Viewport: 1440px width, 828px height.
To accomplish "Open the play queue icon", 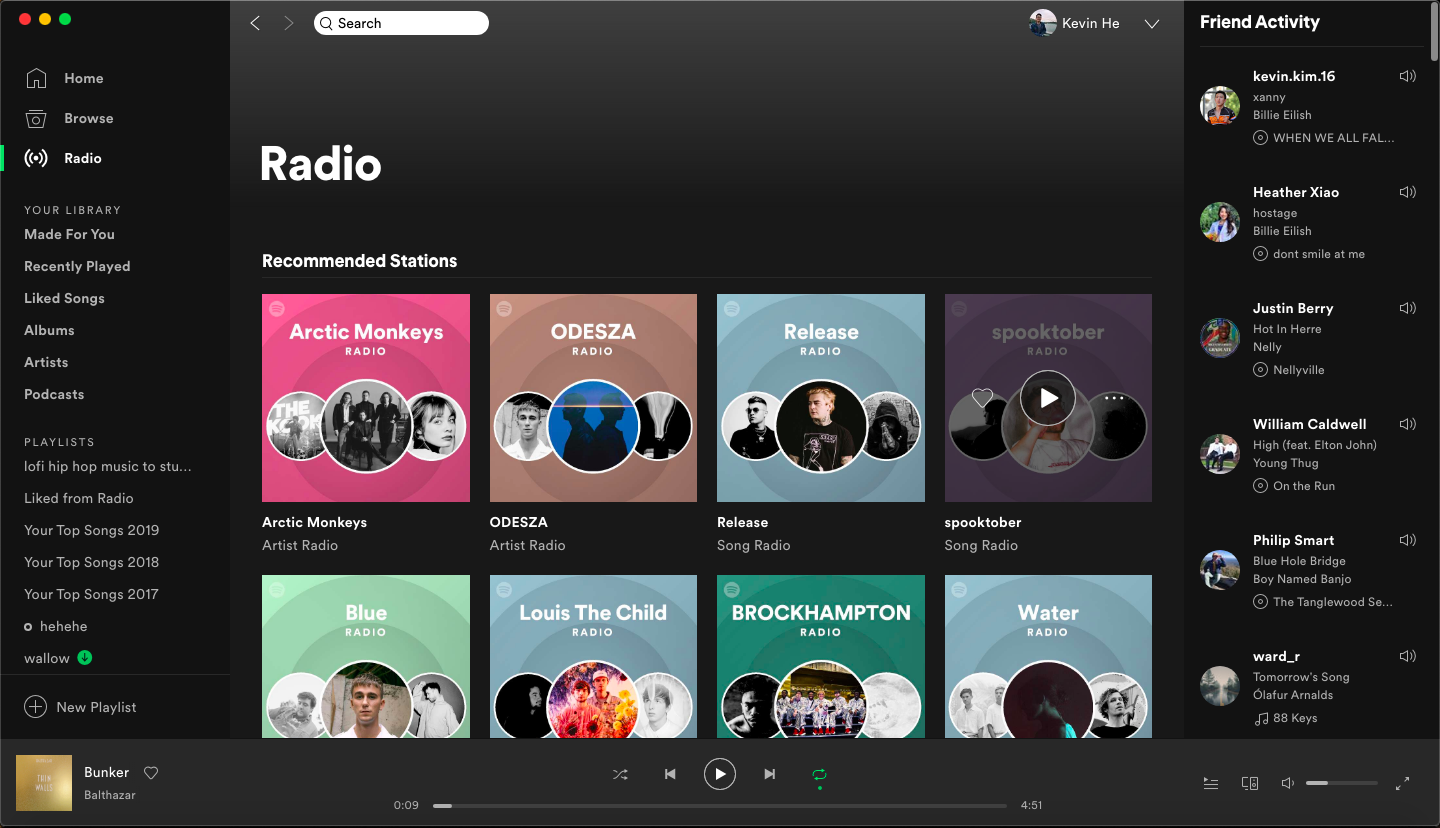I will click(1211, 783).
